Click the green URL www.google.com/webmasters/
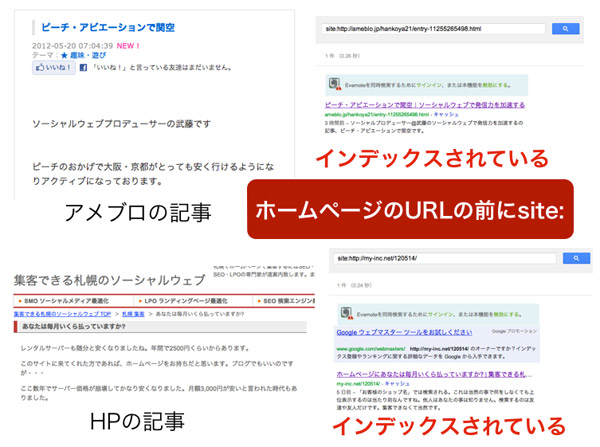This screenshot has width=600, height=447. point(371,349)
